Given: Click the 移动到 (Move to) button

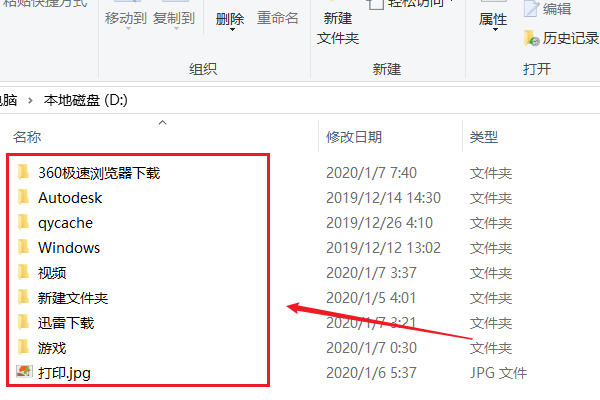Looking at the screenshot, I should coord(126,18).
